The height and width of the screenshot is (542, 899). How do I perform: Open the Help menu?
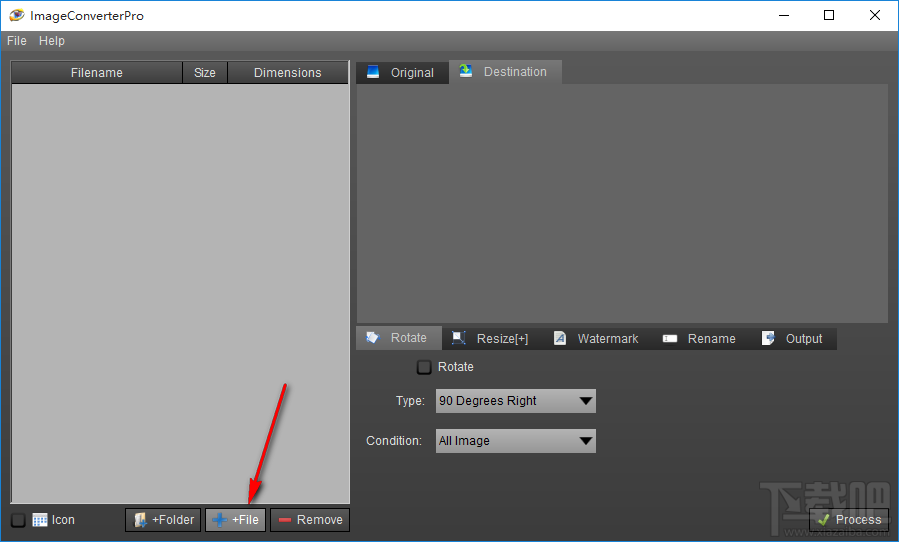click(52, 41)
